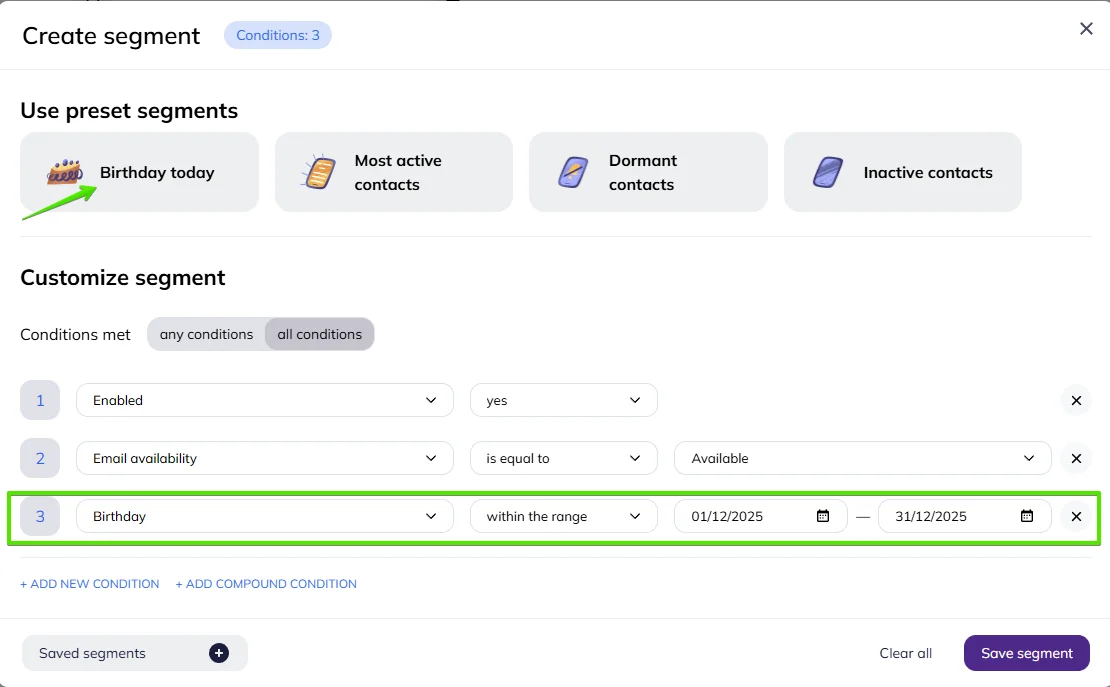Select the Most active contacts preset
The width and height of the screenshot is (1110, 687).
[x=394, y=172]
